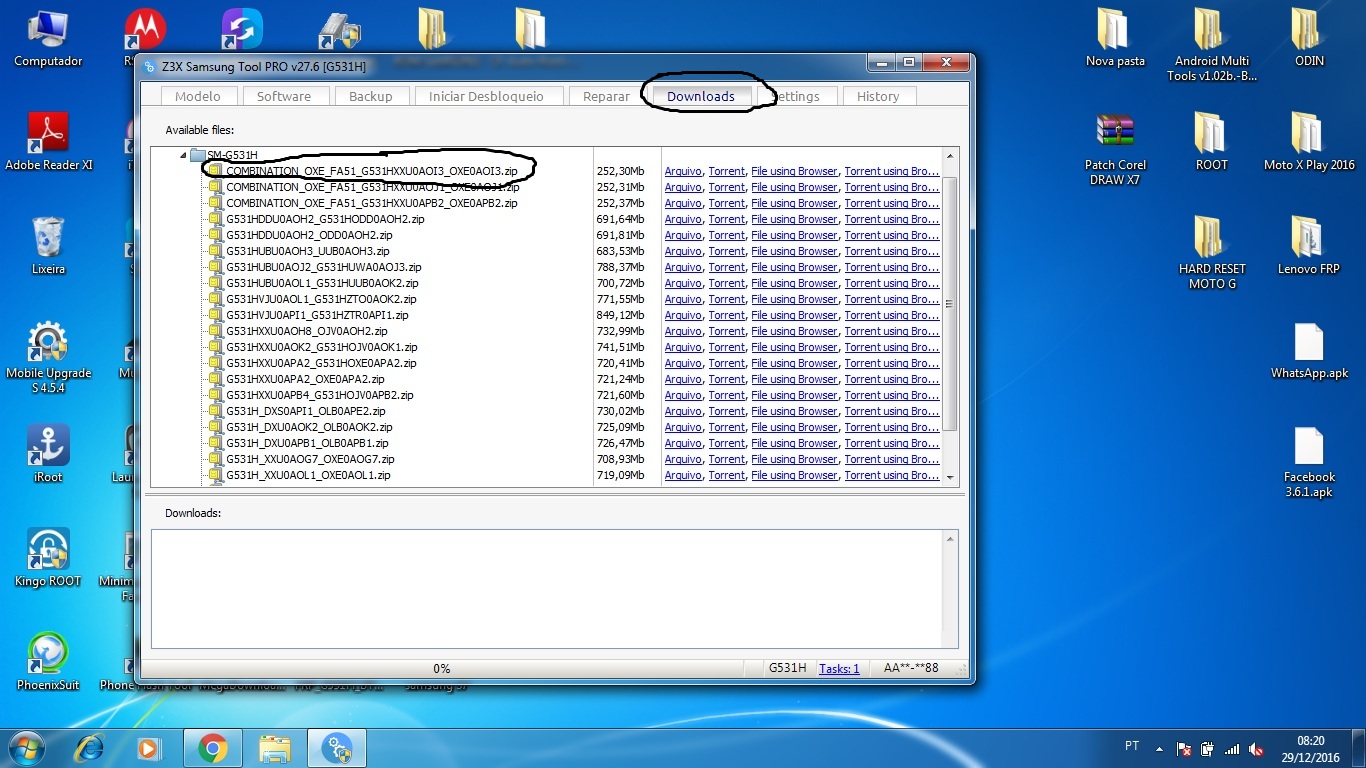Open the Moto X Play 2016 folder
This screenshot has width=1366, height=768.
[1309, 142]
